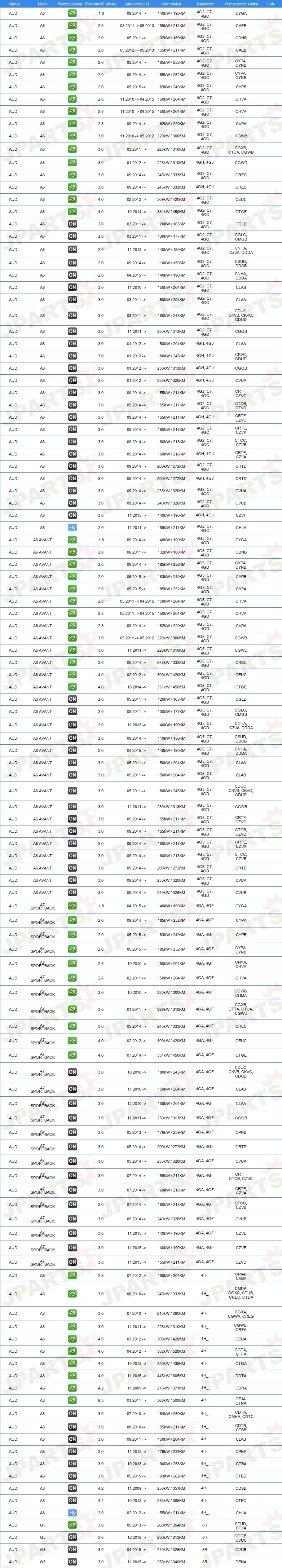Click petrol fuel icon in A6 CYPB row
The width and height of the screenshot is (282, 1568).
(x=72, y=87)
